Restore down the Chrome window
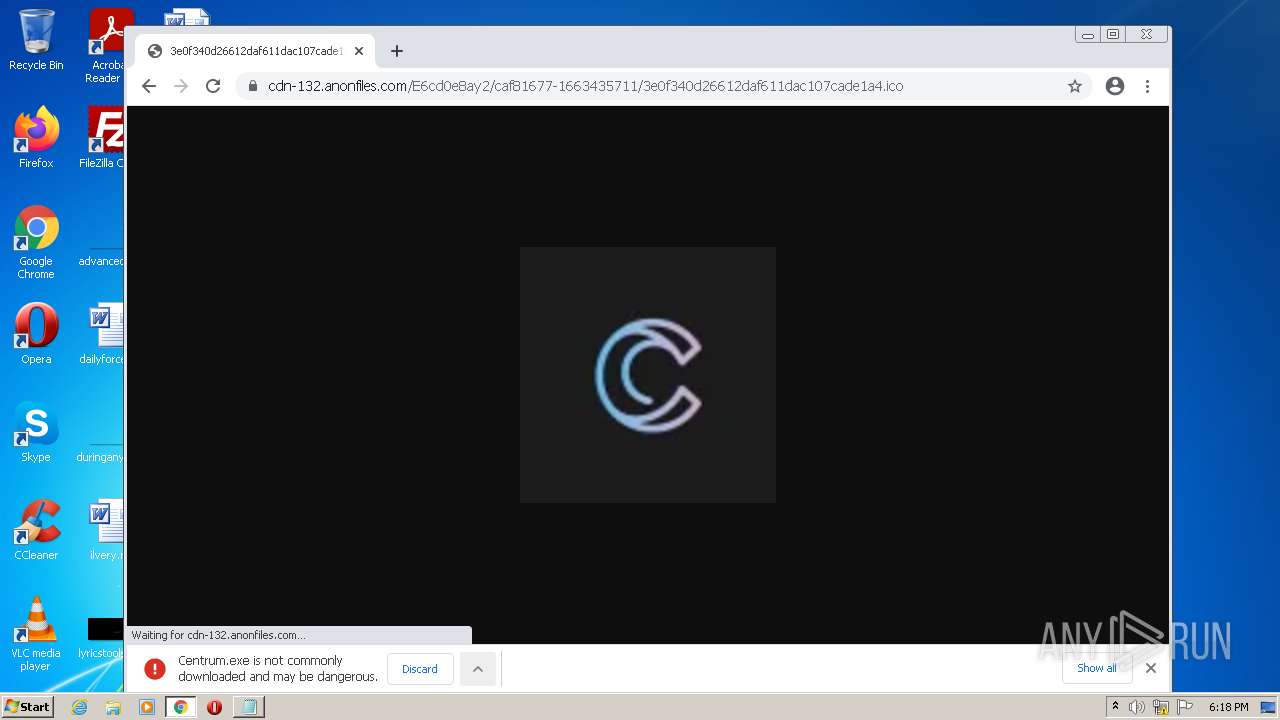Image resolution: width=1280 pixels, height=720 pixels. pyautogui.click(x=1113, y=34)
